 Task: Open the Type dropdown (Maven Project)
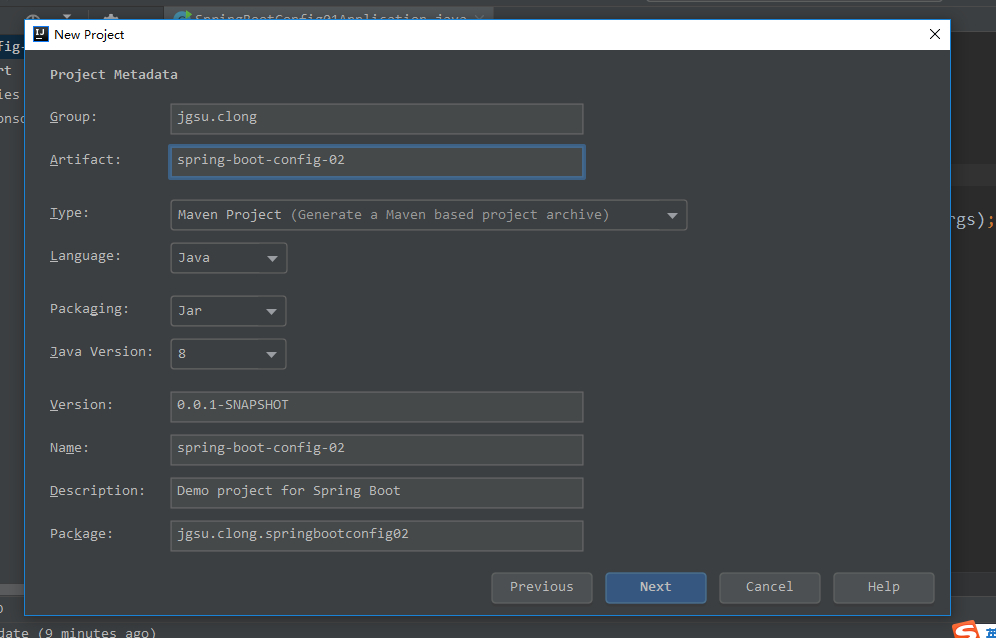(x=429, y=215)
